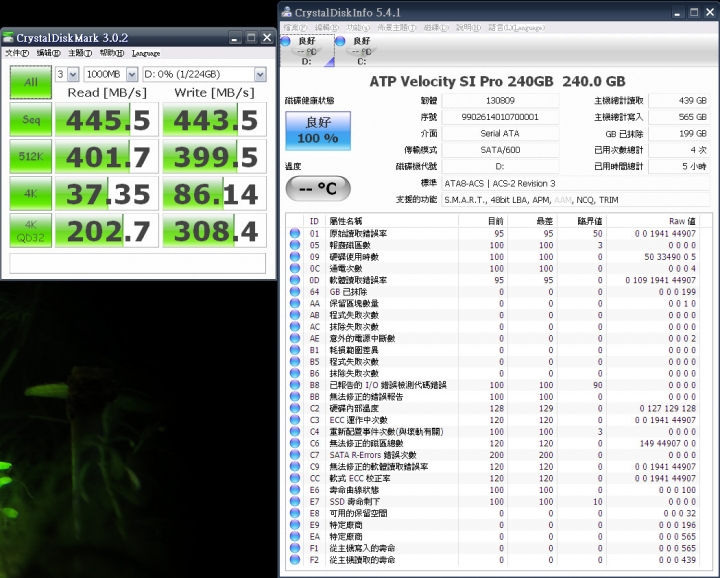Click status orb of attribute E6 row

(x=295, y=490)
